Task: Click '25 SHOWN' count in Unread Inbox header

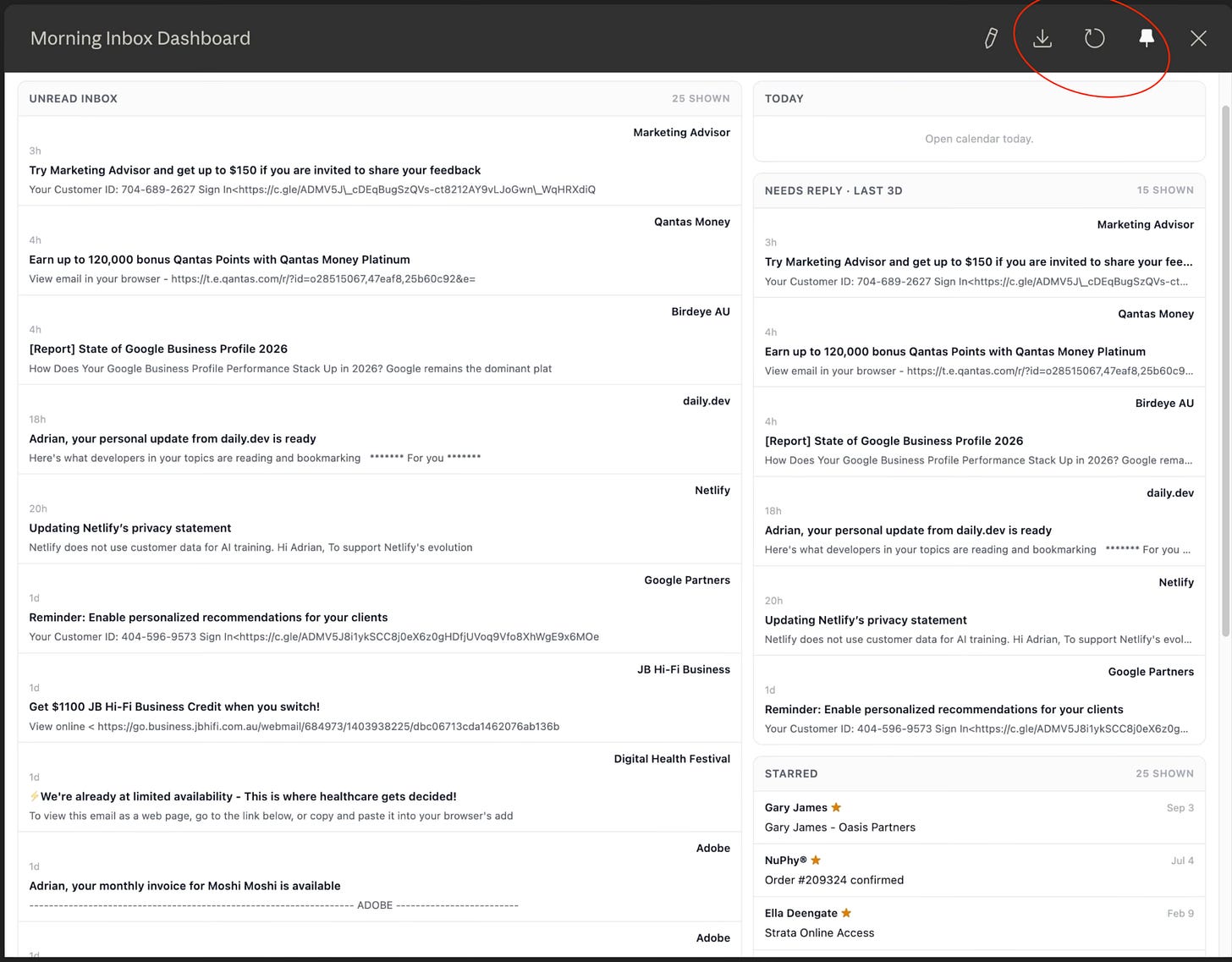Action: (x=701, y=98)
